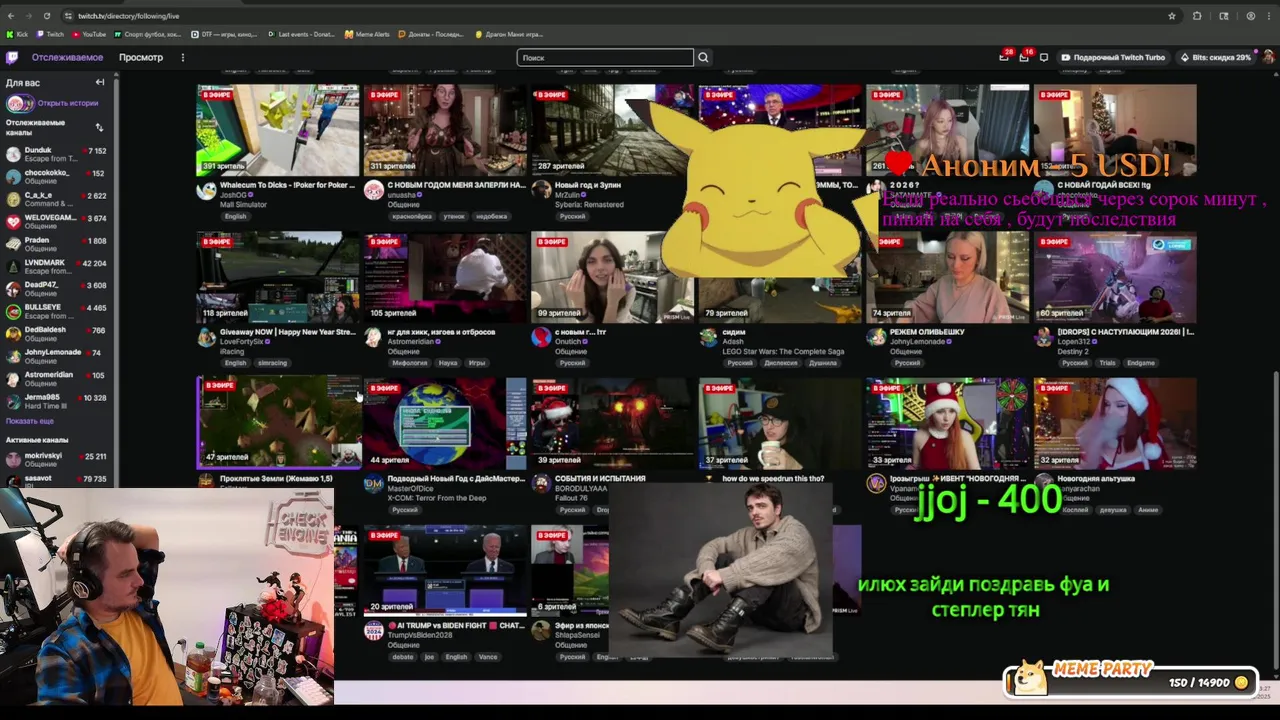Open the AI TRUMP vs BIDEN FIGHT thumbnail
This screenshot has width=1280, height=720.
coord(445,570)
